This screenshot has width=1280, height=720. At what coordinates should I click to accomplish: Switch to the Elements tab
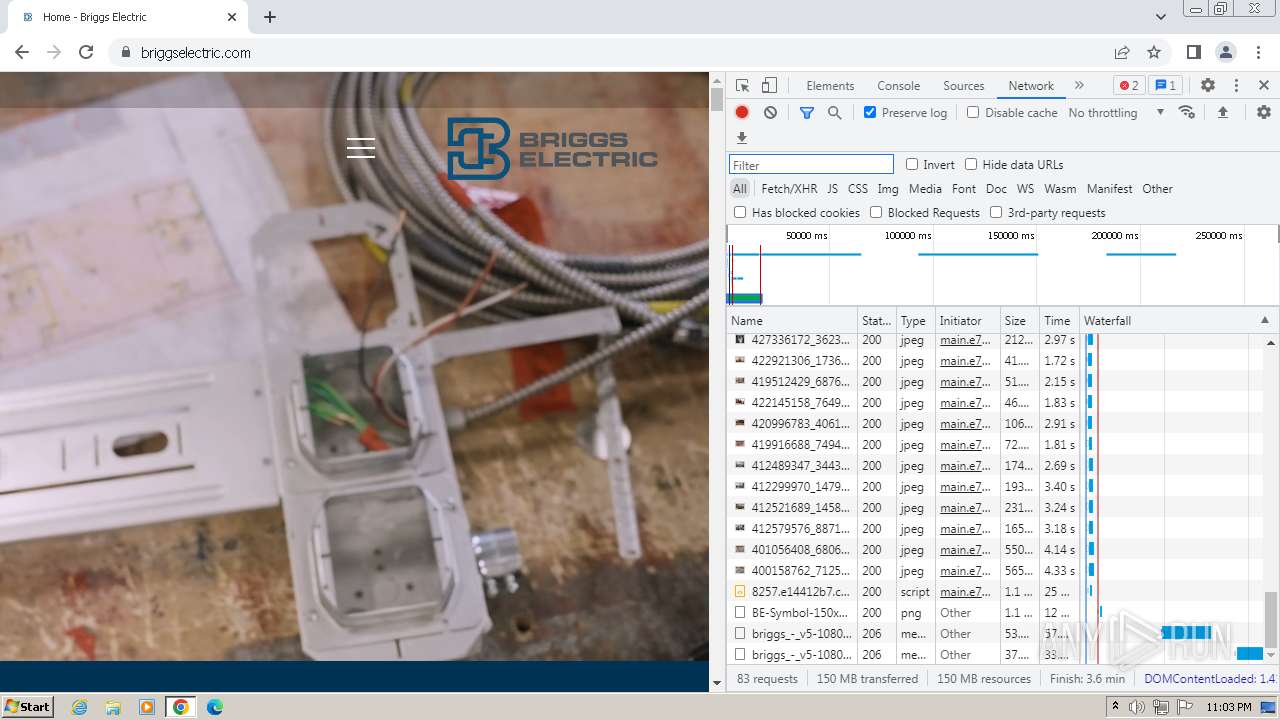830,86
